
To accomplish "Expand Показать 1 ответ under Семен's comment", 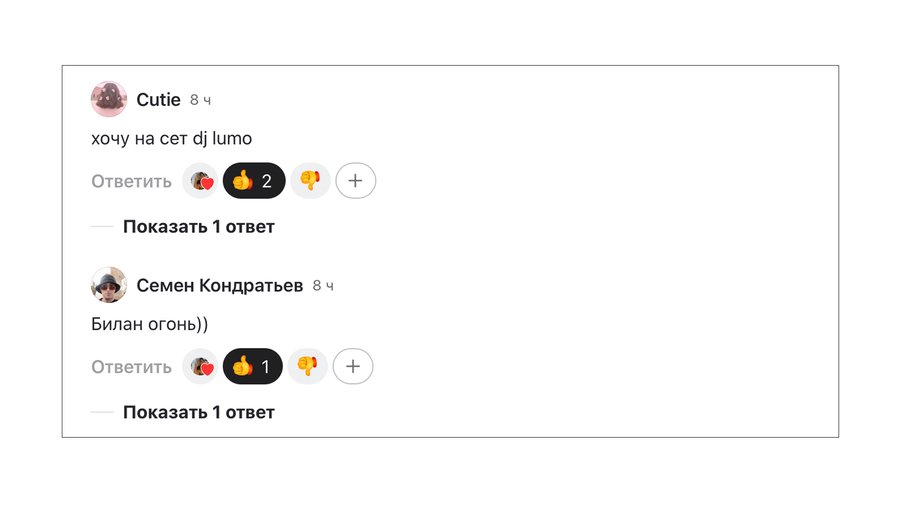I will click(x=198, y=412).
